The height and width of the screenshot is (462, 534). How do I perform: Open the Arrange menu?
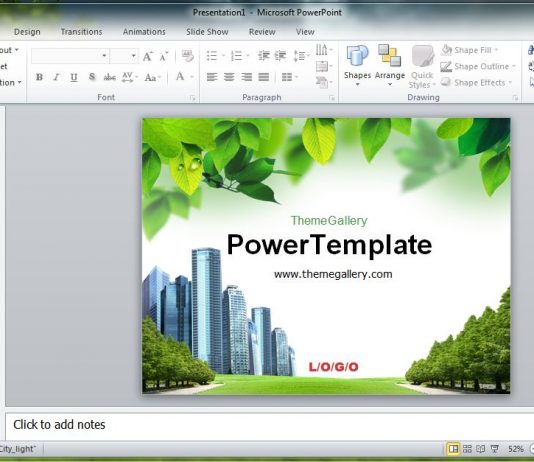(x=390, y=65)
